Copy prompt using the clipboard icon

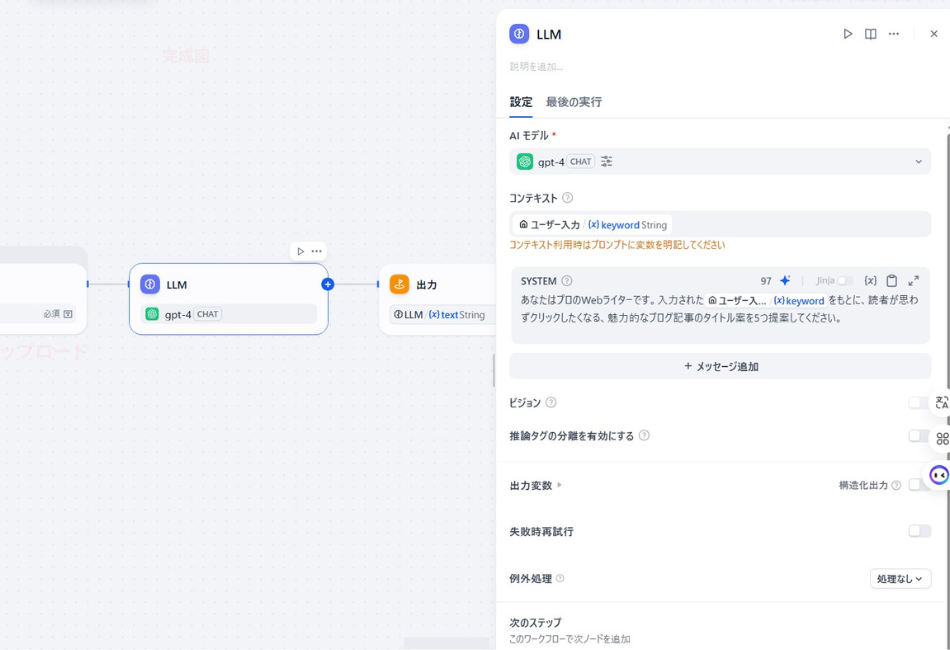[x=892, y=280]
